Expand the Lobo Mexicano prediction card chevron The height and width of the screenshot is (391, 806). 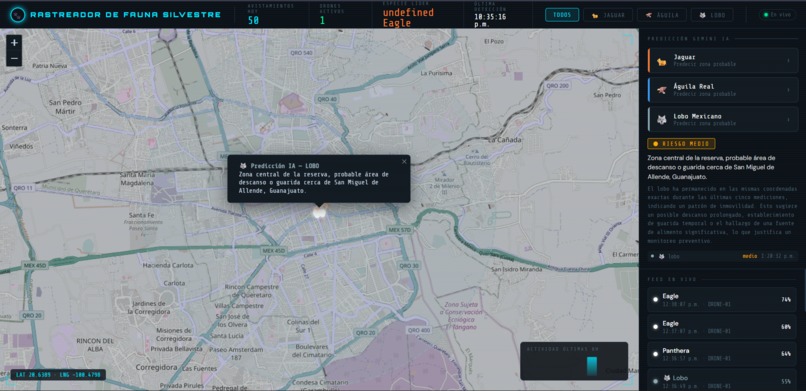[789, 119]
